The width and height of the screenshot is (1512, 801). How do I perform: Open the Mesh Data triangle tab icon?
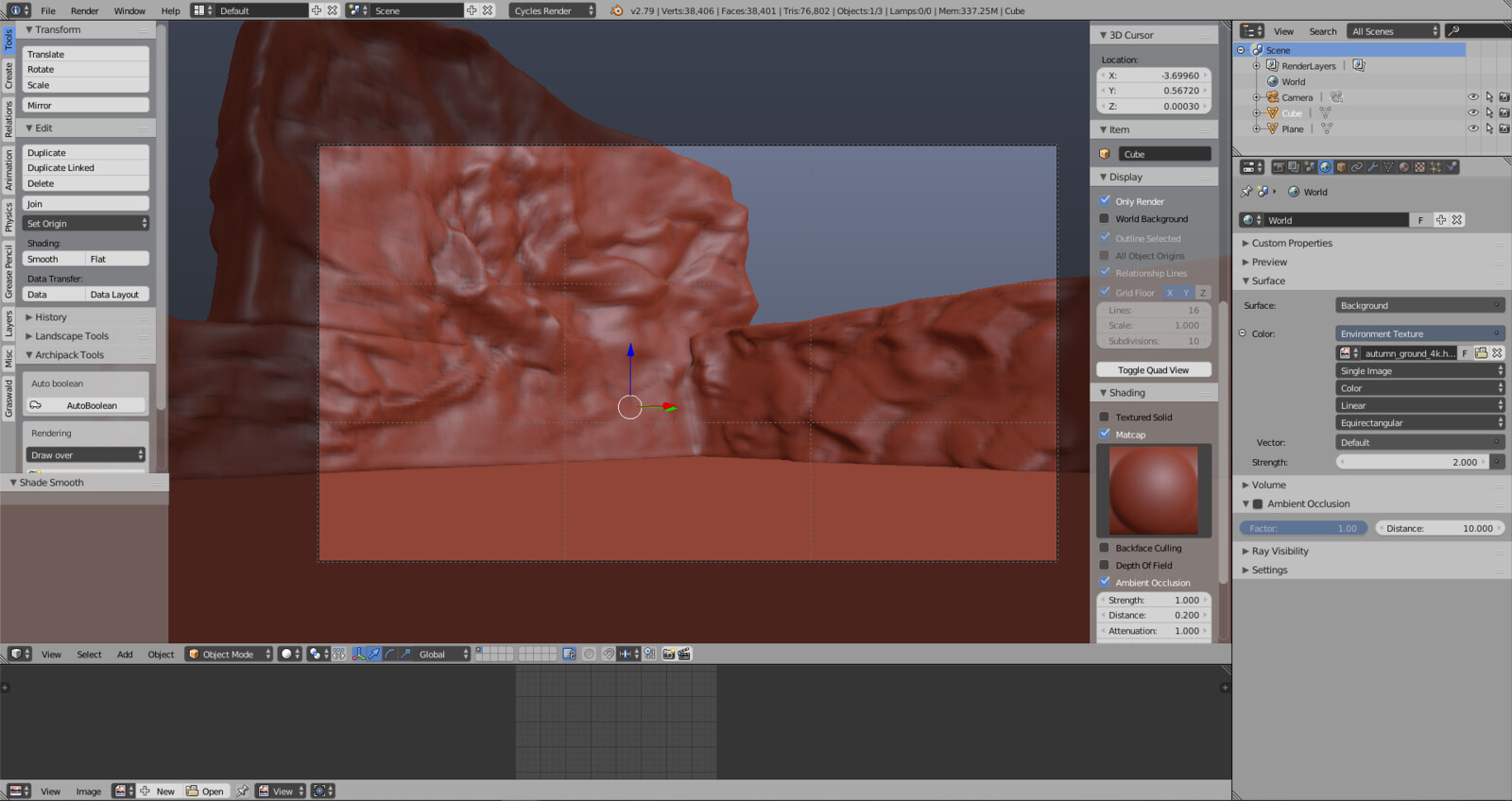point(1388,167)
